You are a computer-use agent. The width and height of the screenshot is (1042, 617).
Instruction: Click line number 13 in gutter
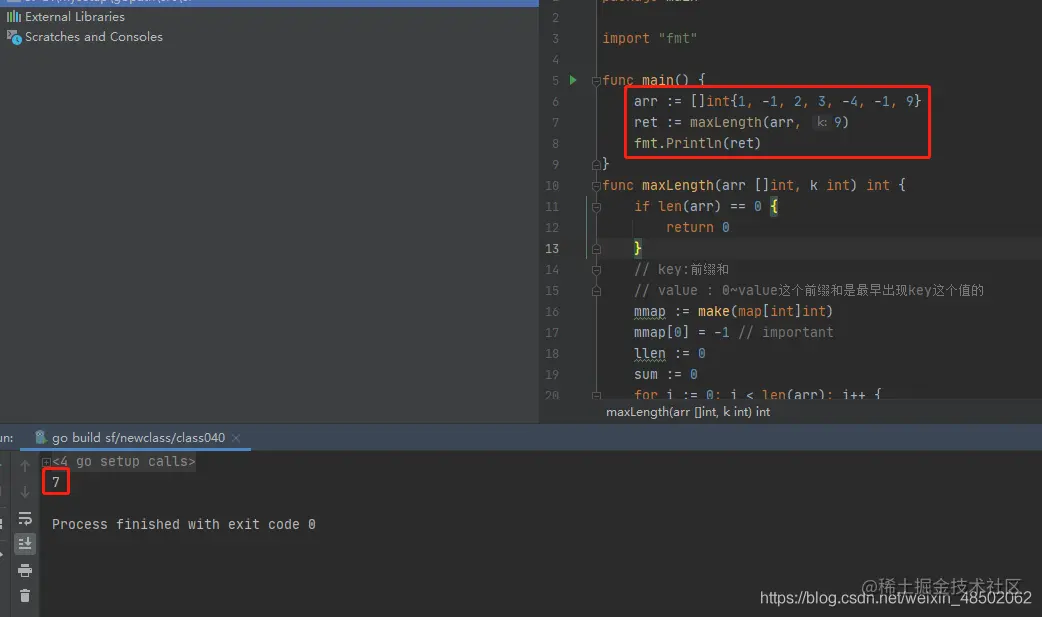[552, 249]
